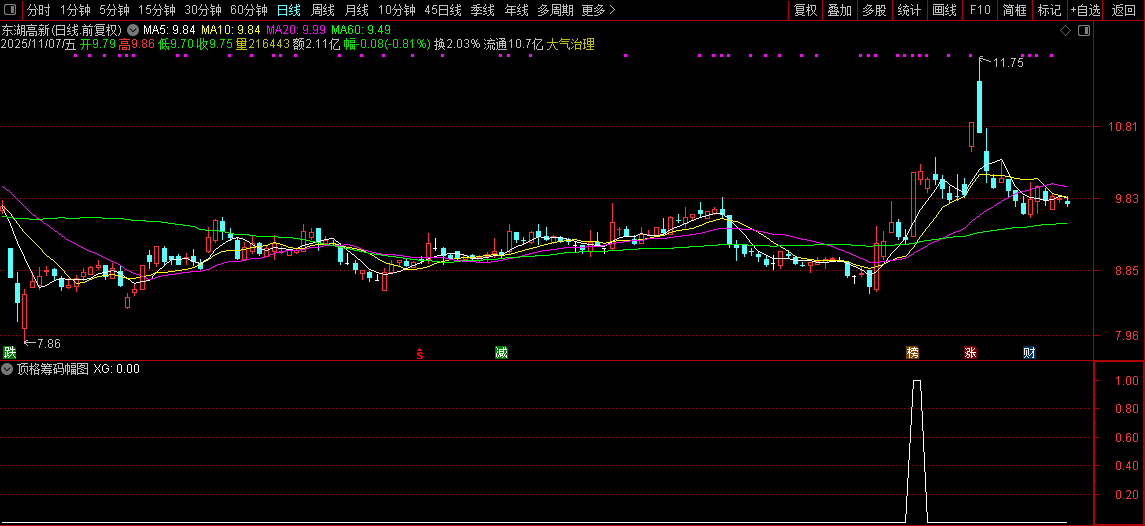Toggle the 叠加 overlay option

[839, 10]
